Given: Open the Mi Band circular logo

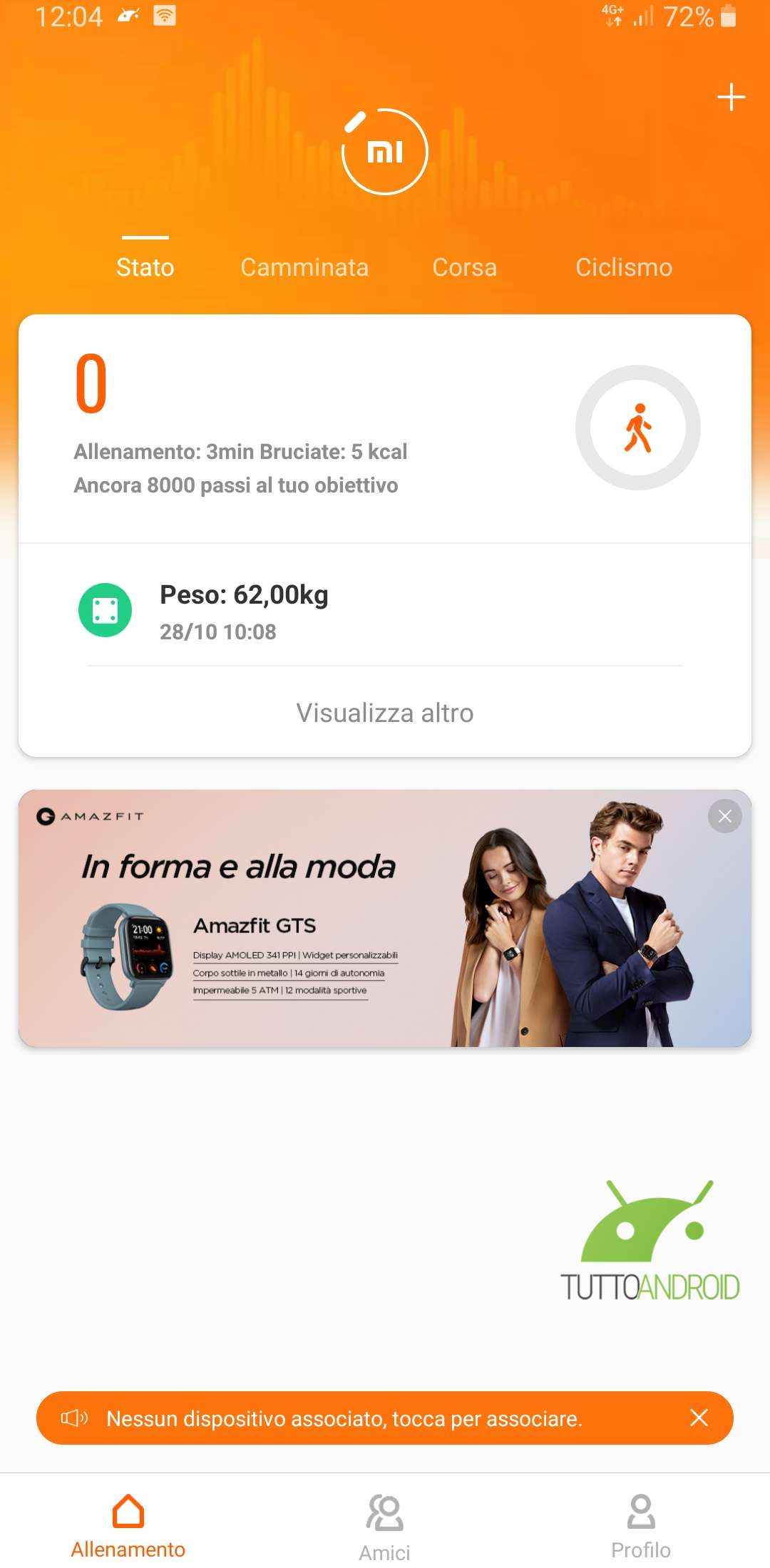Looking at the screenshot, I should point(385,151).
